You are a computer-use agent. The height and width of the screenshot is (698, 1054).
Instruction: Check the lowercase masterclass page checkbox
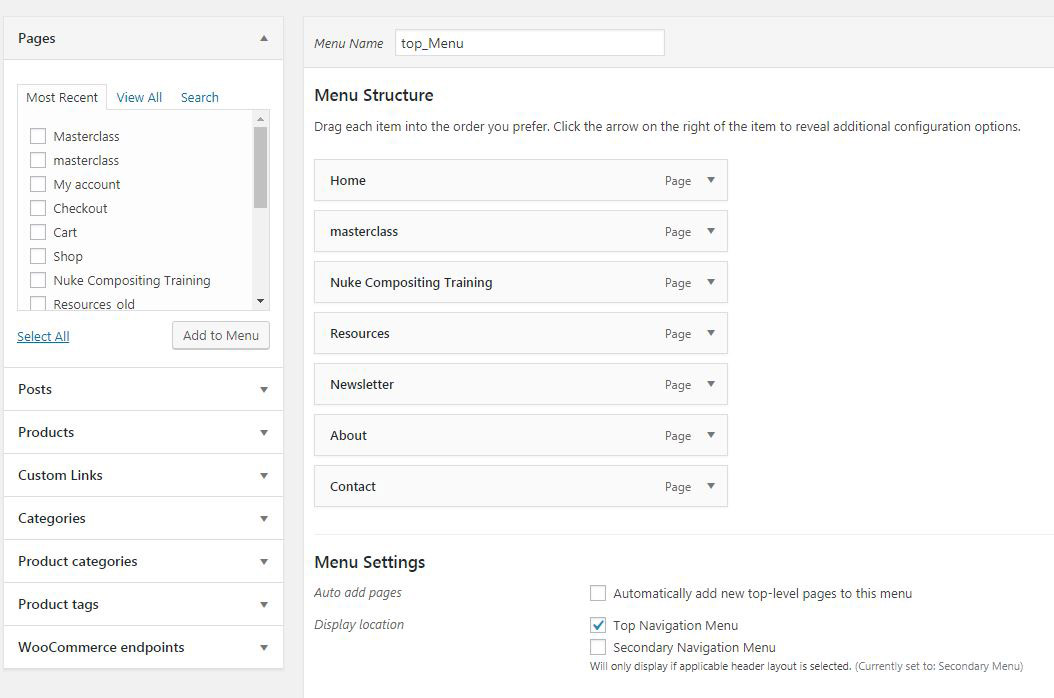(x=38, y=160)
